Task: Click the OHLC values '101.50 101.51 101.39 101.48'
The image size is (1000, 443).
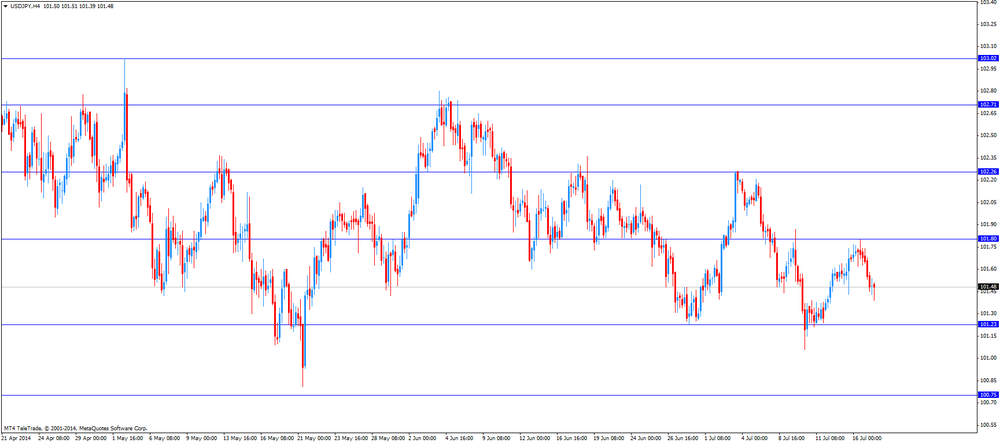Action: [79, 6]
